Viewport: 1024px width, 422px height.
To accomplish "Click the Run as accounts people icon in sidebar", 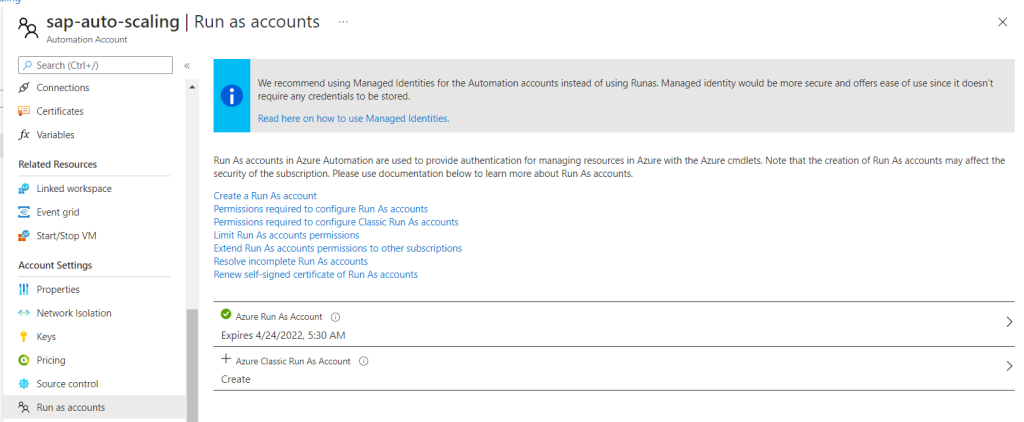I will click(24, 407).
